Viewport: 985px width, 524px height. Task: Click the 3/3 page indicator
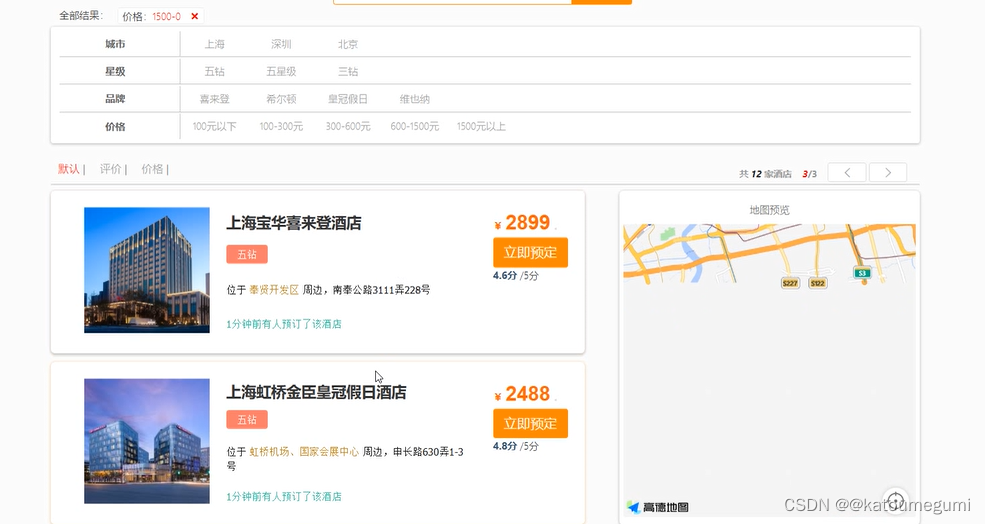pos(809,174)
